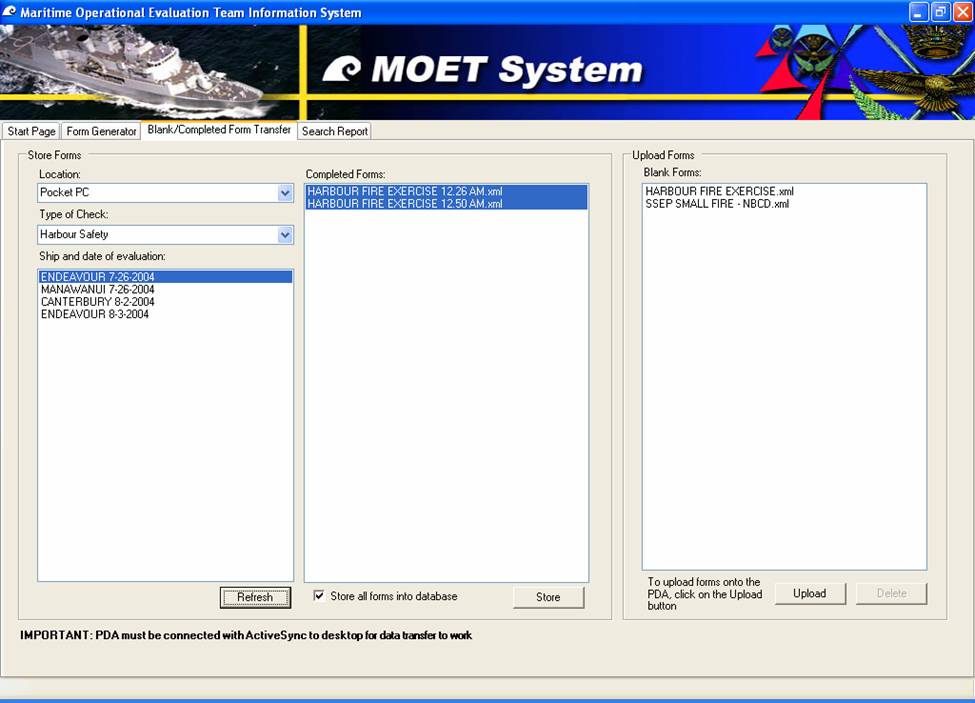Close the MOET System window
This screenshot has height=703, width=975.
click(x=962, y=12)
